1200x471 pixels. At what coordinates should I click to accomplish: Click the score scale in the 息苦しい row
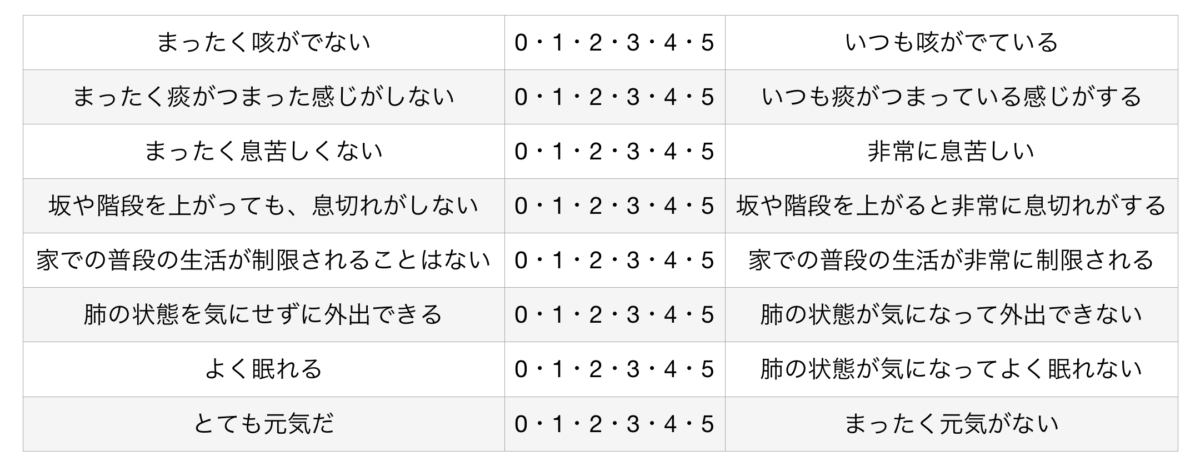click(615, 152)
